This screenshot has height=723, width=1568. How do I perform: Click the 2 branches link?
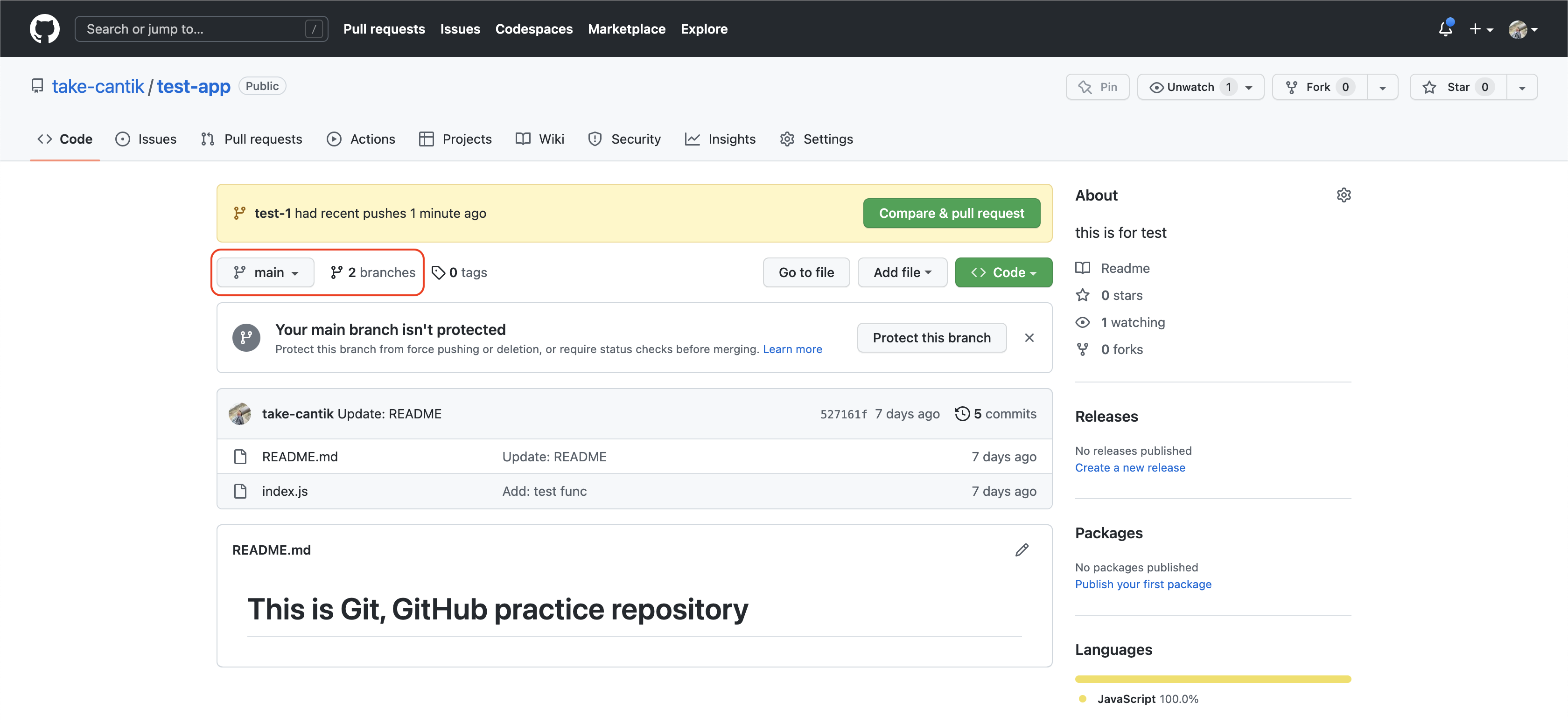tap(372, 273)
